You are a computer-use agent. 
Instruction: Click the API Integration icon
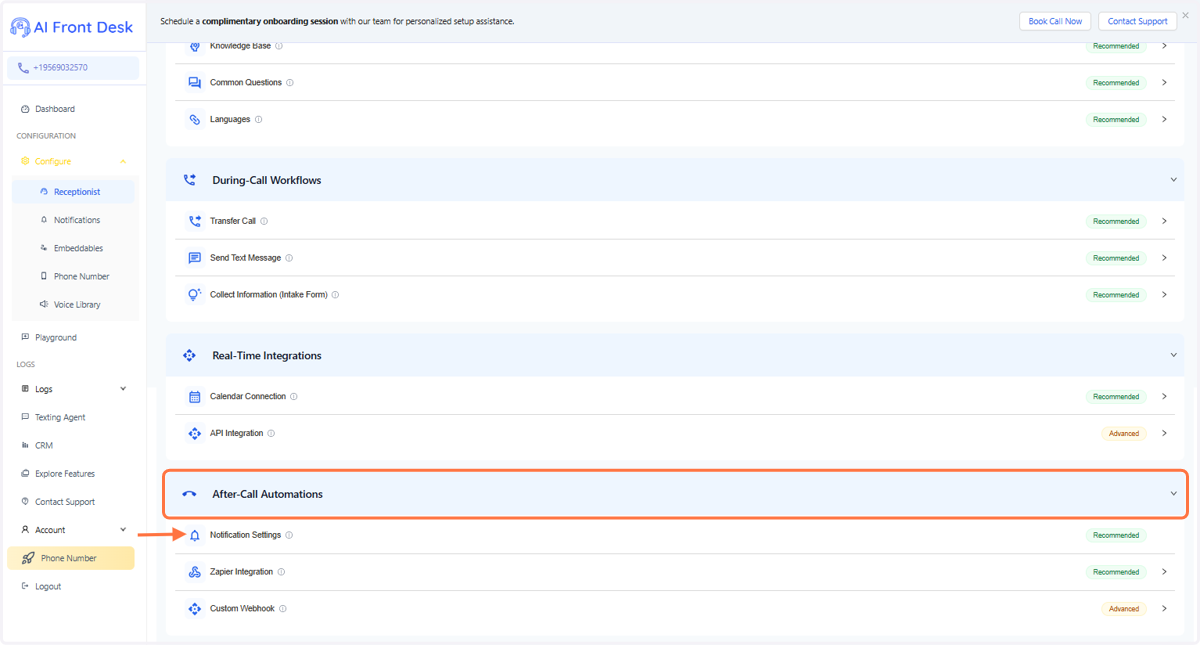tap(195, 433)
